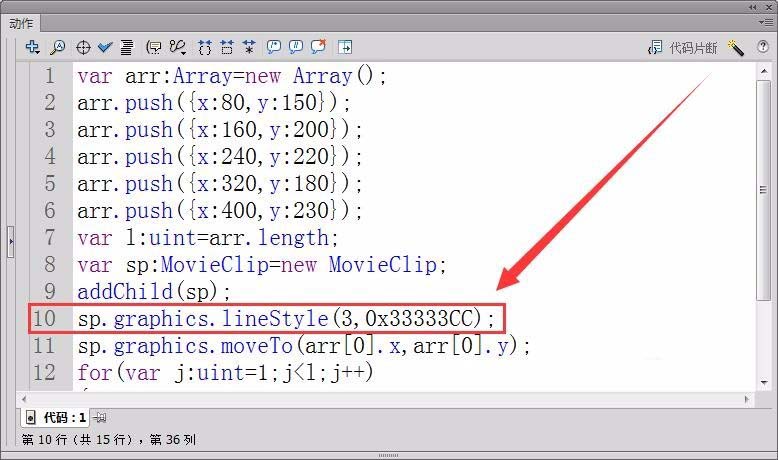Click the vertical scrollbar down arrow
Image resolution: width=778 pixels, height=460 pixels.
[x=764, y=383]
